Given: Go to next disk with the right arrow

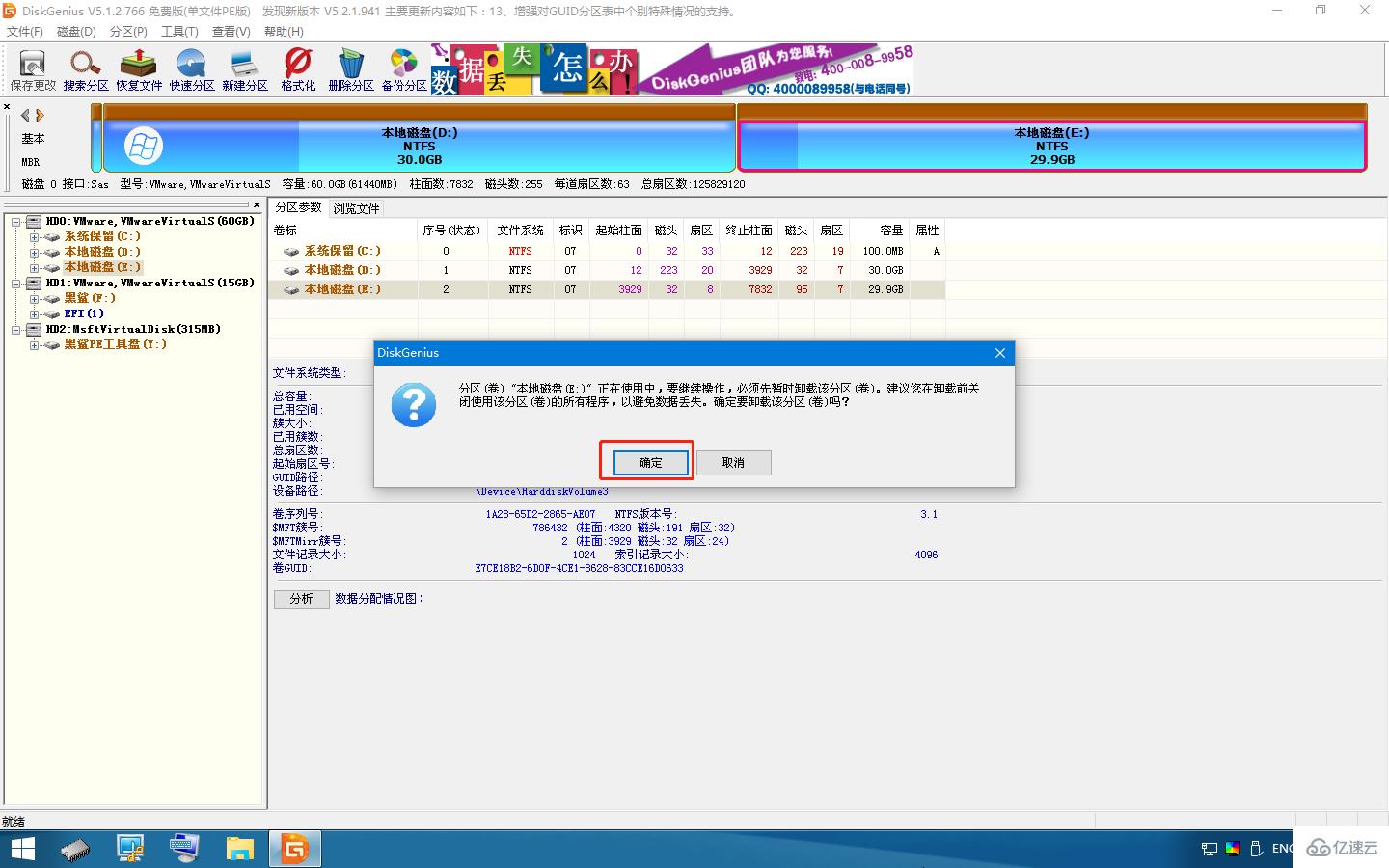Looking at the screenshot, I should [40, 115].
